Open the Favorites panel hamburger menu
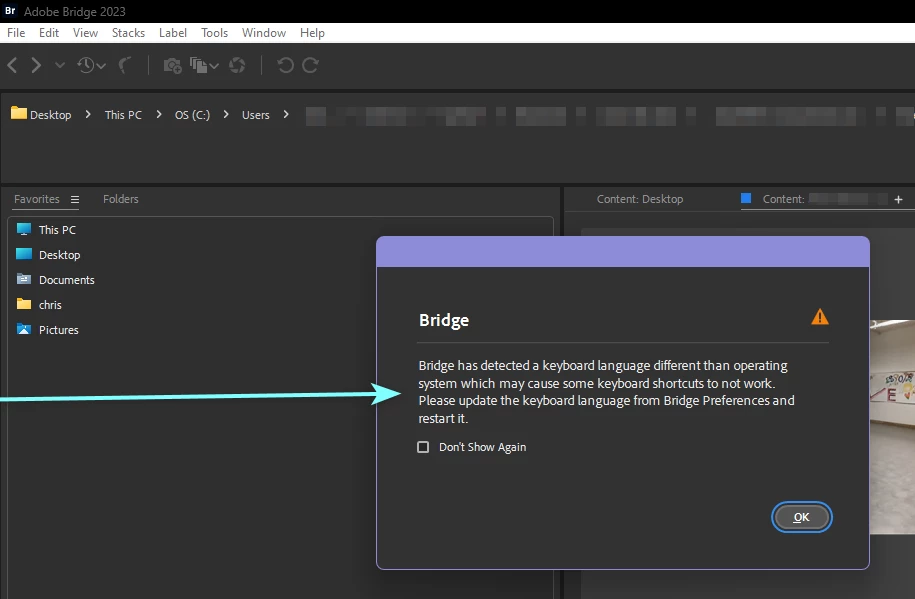The image size is (915, 599). pos(75,200)
